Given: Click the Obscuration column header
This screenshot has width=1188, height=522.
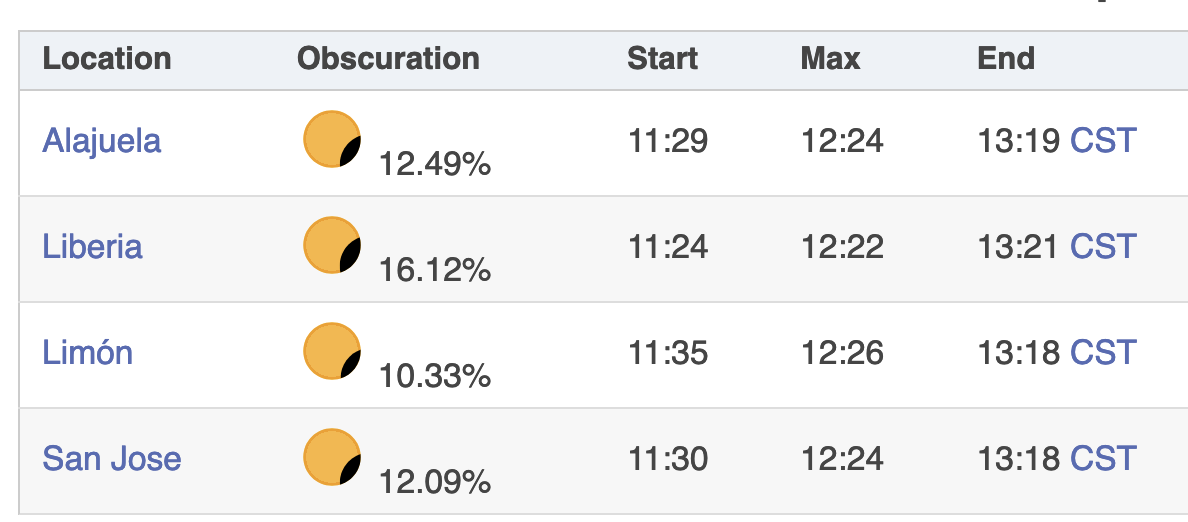Looking at the screenshot, I should (x=388, y=59).
